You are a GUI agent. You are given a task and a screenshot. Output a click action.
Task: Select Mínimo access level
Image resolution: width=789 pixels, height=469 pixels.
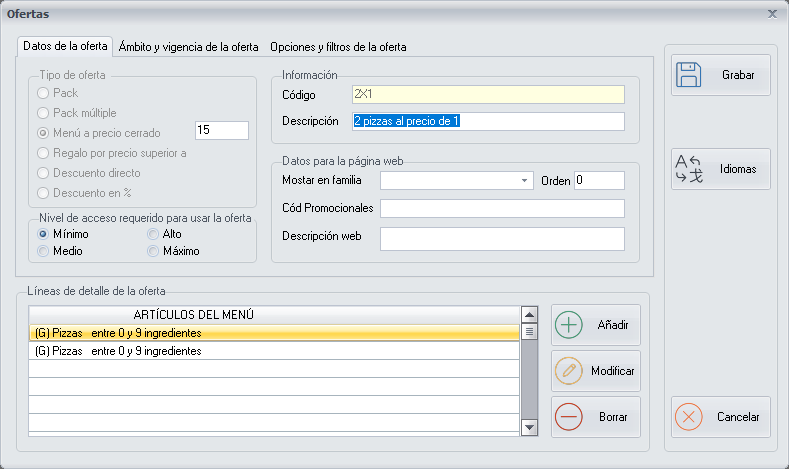[44, 234]
